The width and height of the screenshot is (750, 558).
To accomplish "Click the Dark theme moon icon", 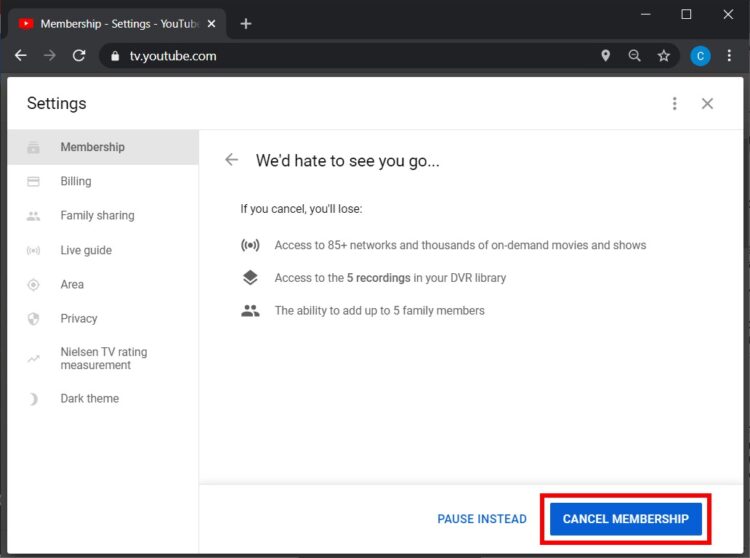I will click(33, 399).
